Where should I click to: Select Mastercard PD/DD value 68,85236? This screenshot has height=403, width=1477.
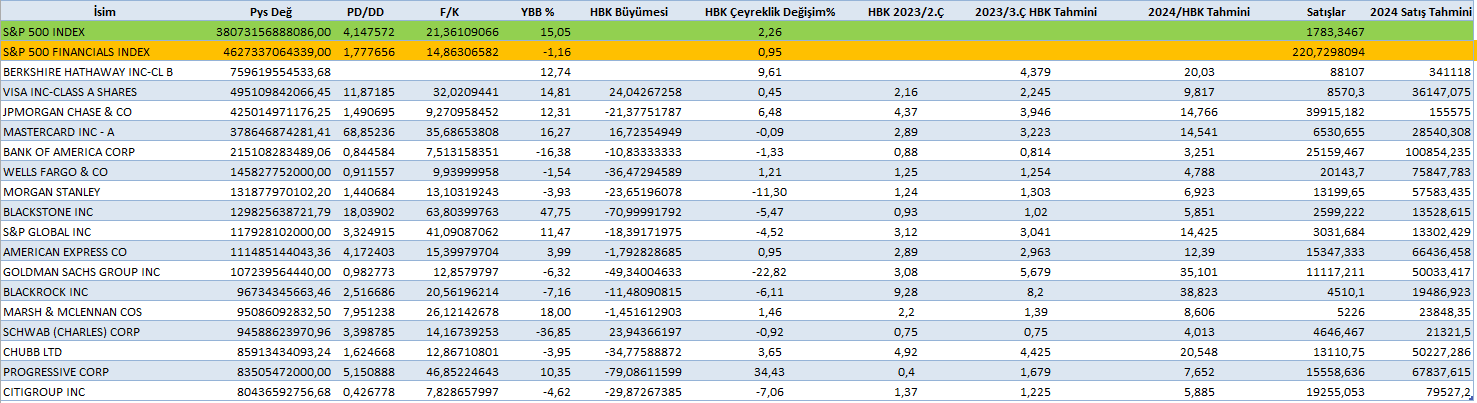pos(368,132)
